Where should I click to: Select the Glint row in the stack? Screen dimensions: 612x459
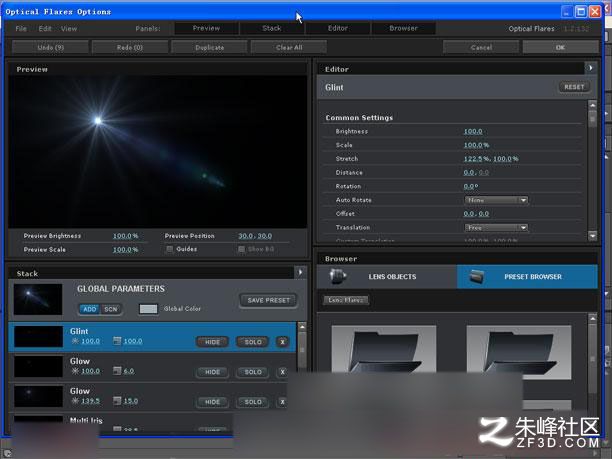point(152,337)
